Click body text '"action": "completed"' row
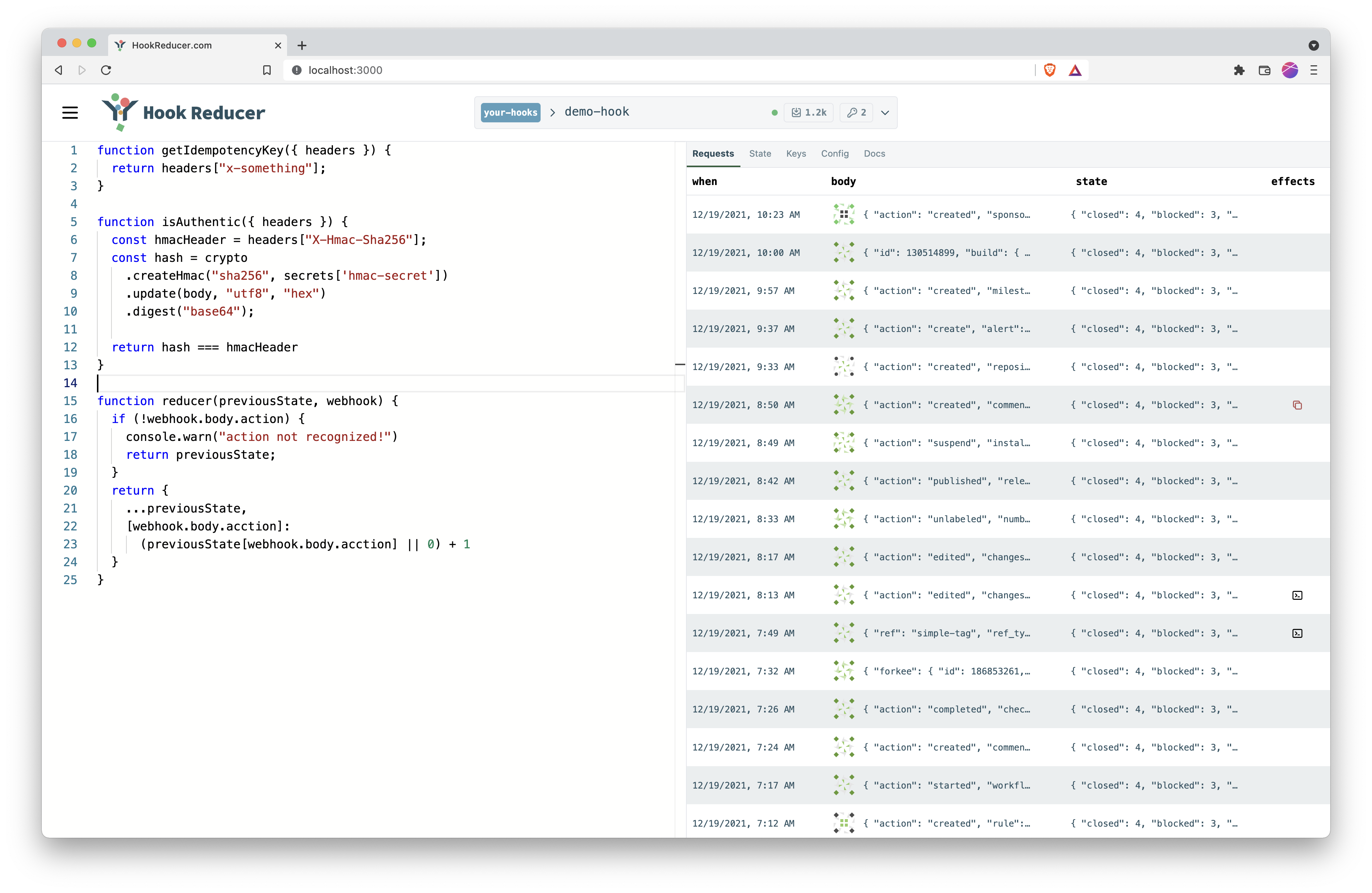 click(x=947, y=709)
